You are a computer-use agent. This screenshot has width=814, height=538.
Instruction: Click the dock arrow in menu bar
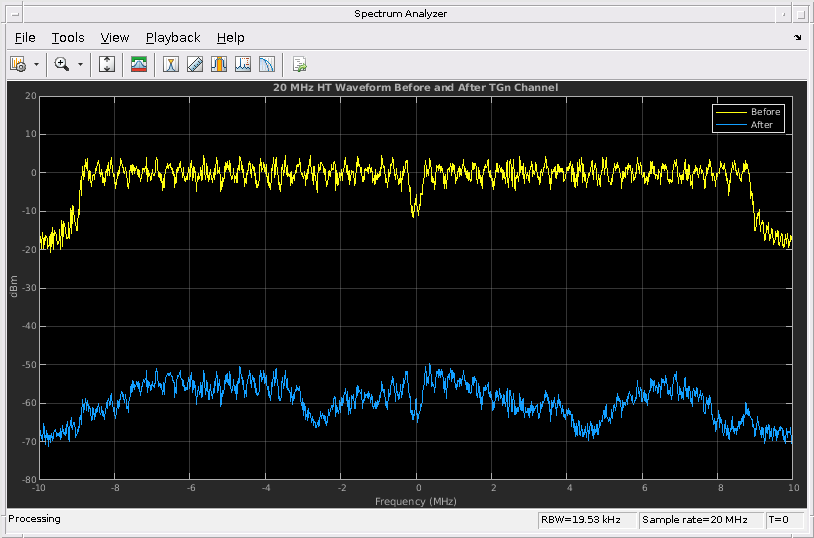click(x=797, y=37)
